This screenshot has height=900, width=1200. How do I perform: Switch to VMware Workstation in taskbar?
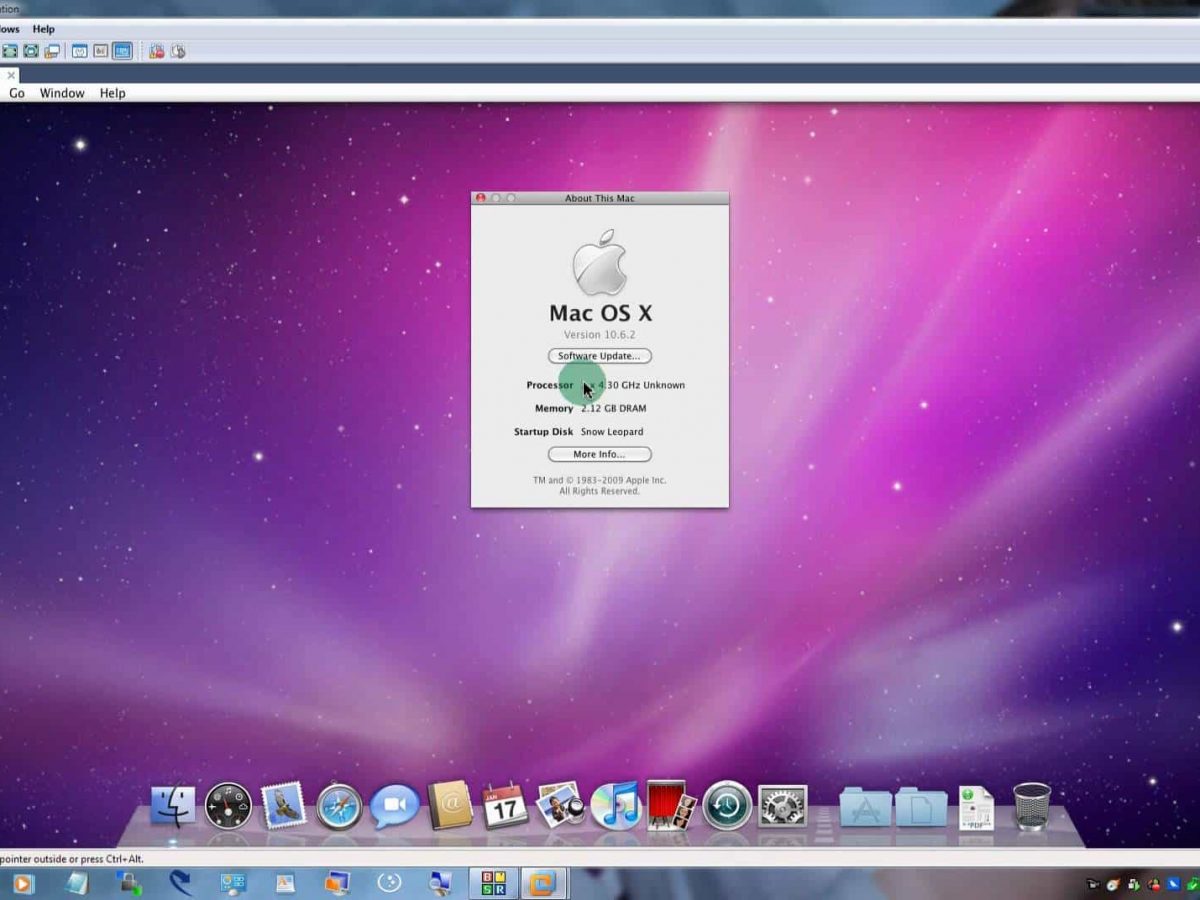tap(543, 883)
